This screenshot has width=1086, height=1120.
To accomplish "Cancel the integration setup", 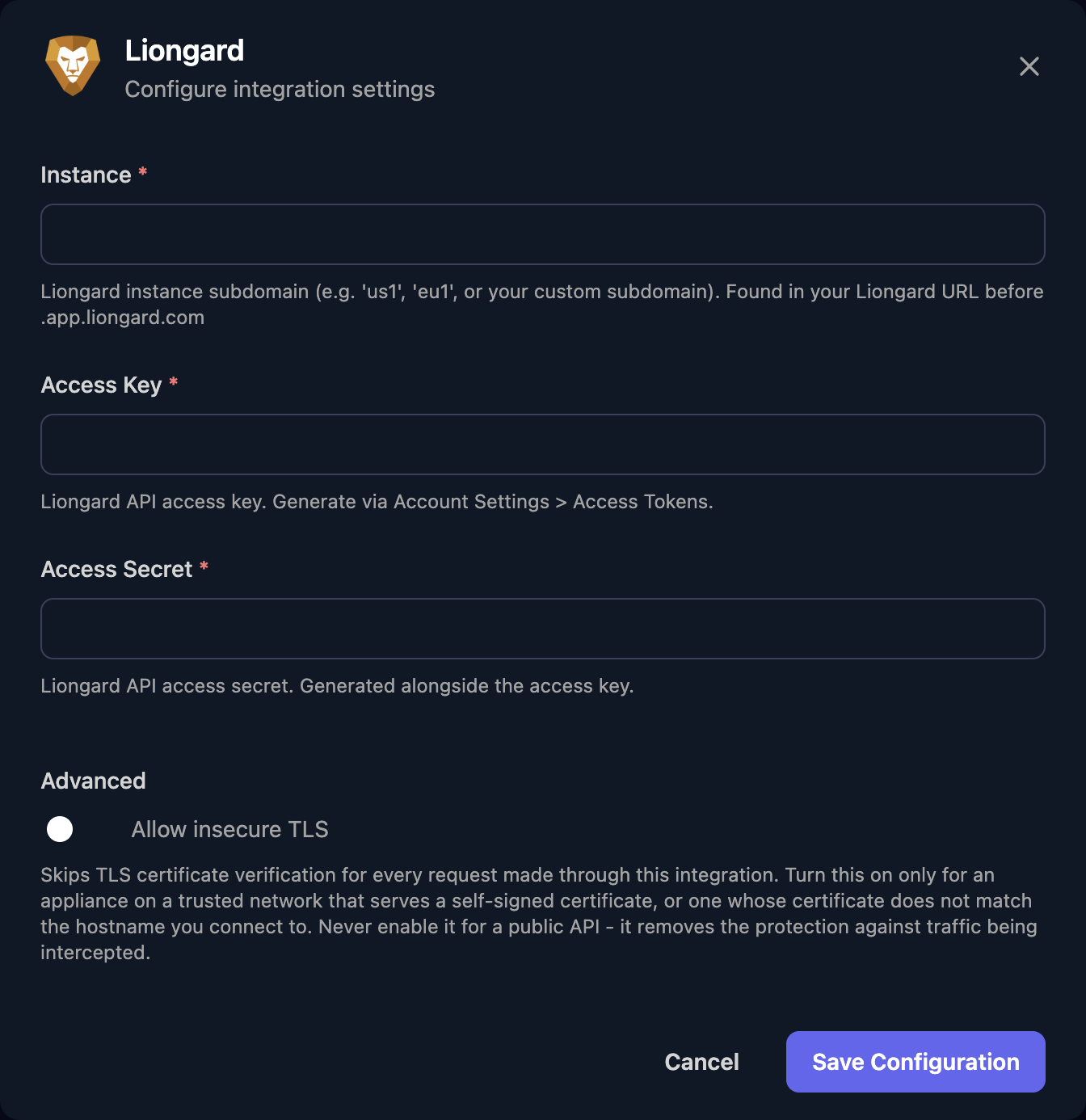I will coord(701,1062).
